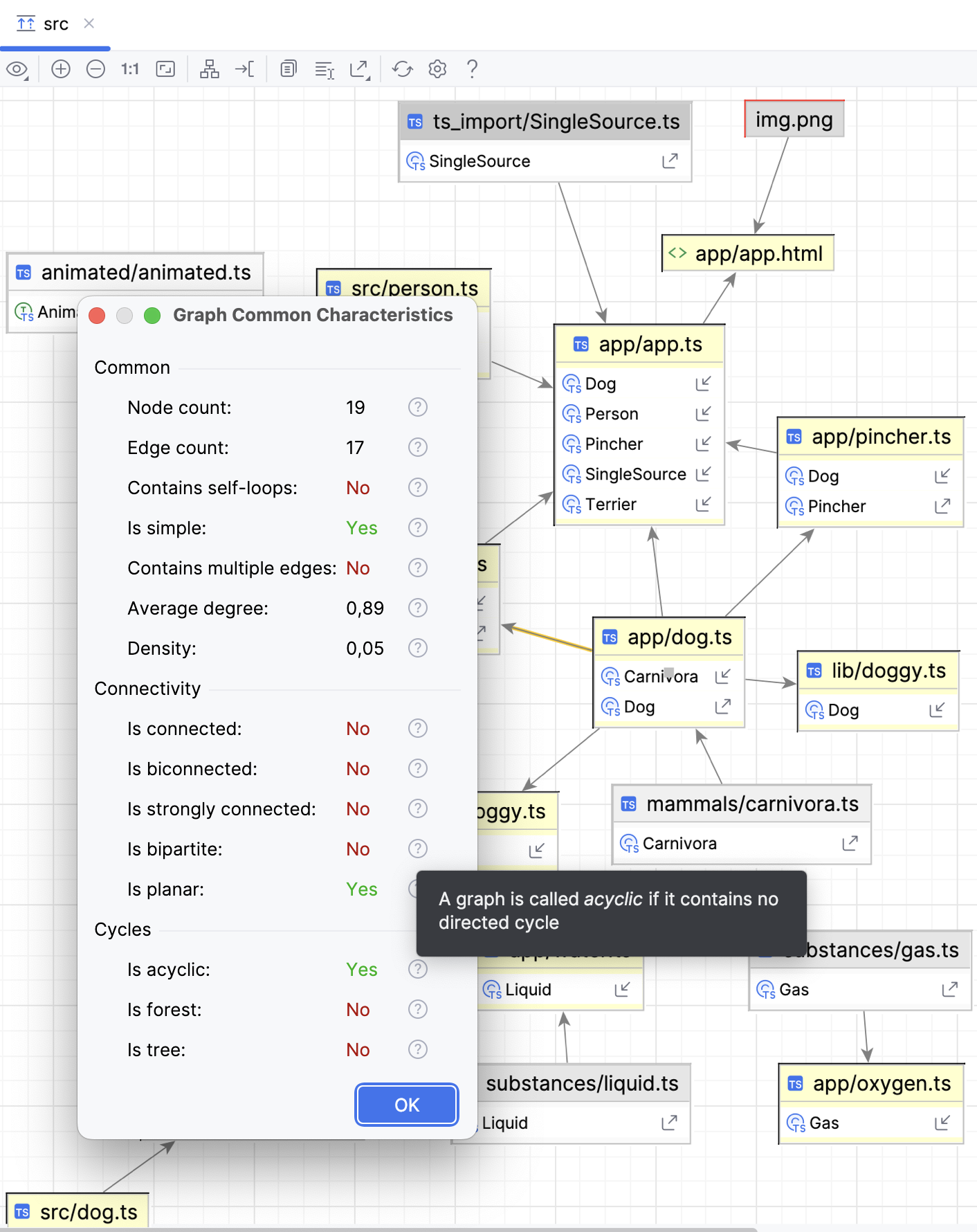Select the img.png node
Viewport: 977px width, 1232px height.
pos(794,119)
